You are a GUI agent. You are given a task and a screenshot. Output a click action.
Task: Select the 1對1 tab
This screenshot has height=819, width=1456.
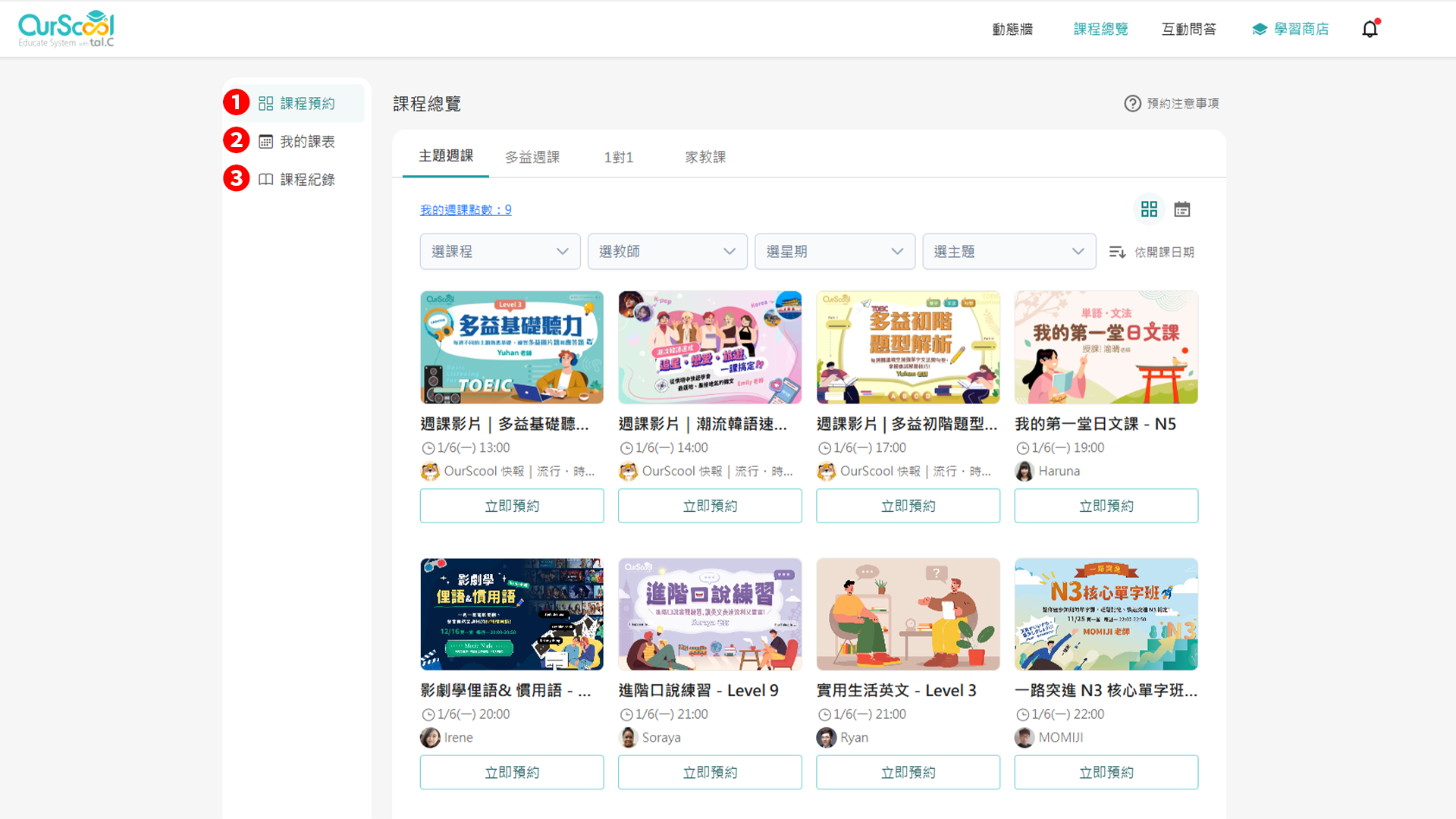[618, 157]
